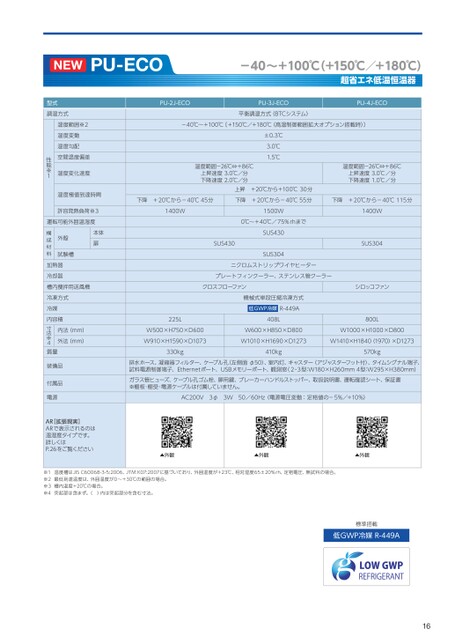Viewport: 455px width, 644px height.
Task: Click the page number 16
Action: click(426, 626)
